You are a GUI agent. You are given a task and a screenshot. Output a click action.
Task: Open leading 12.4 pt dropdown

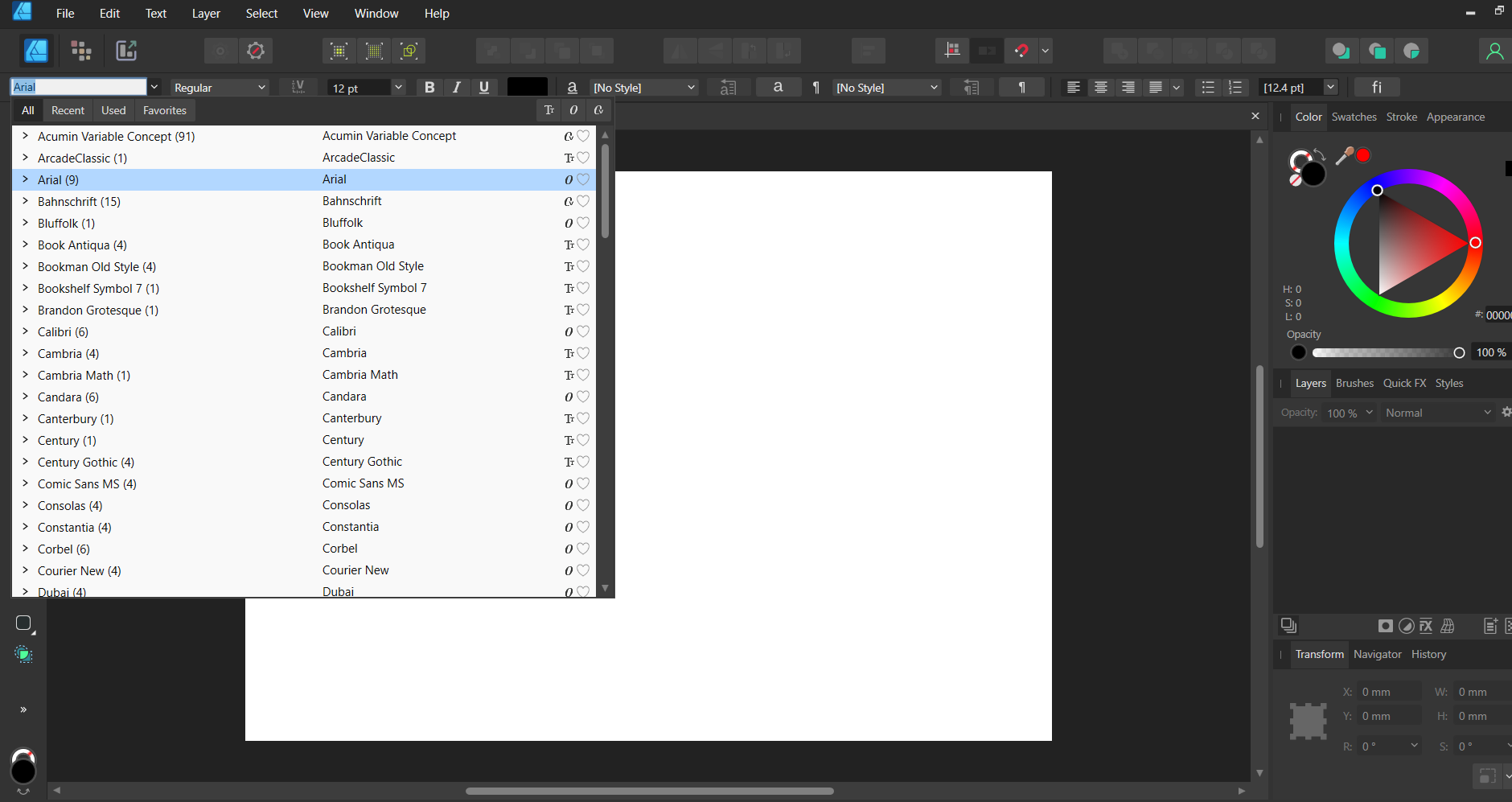coord(1331,87)
